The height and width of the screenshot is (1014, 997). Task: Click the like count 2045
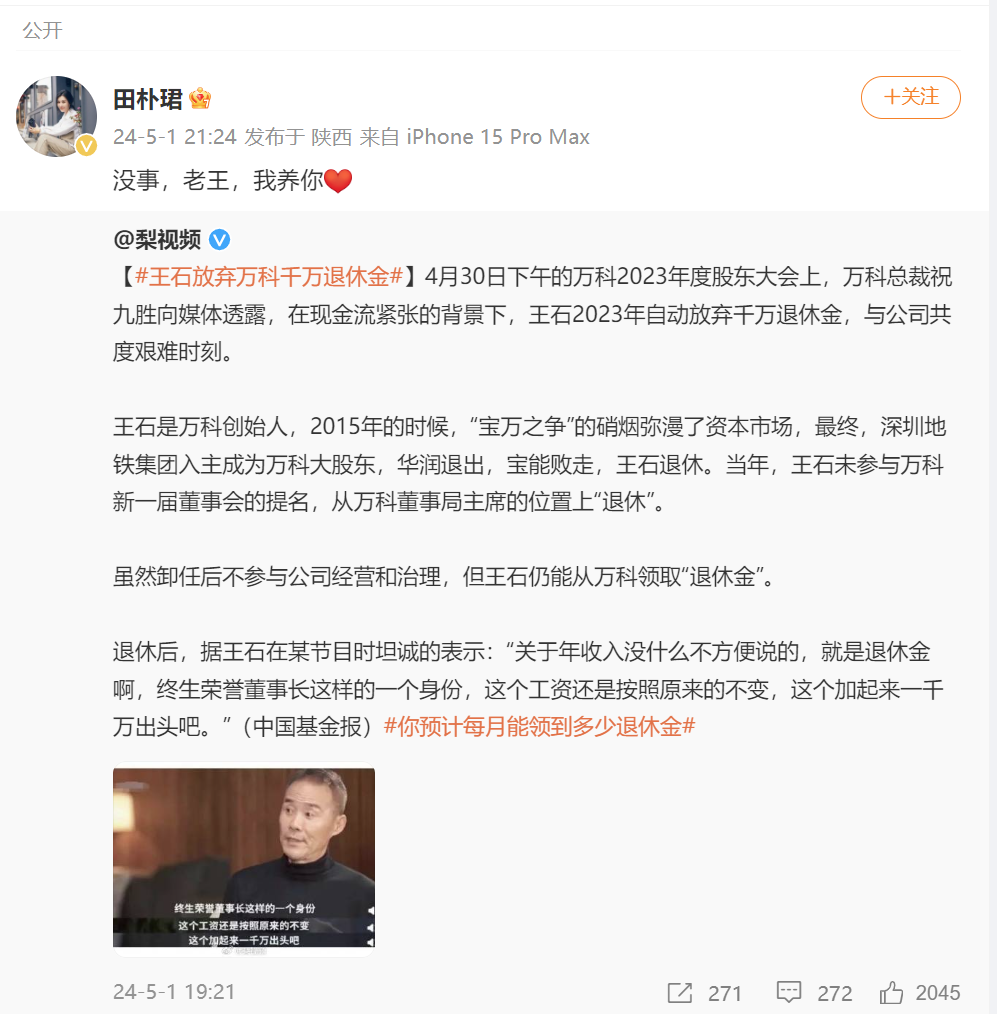click(x=938, y=993)
